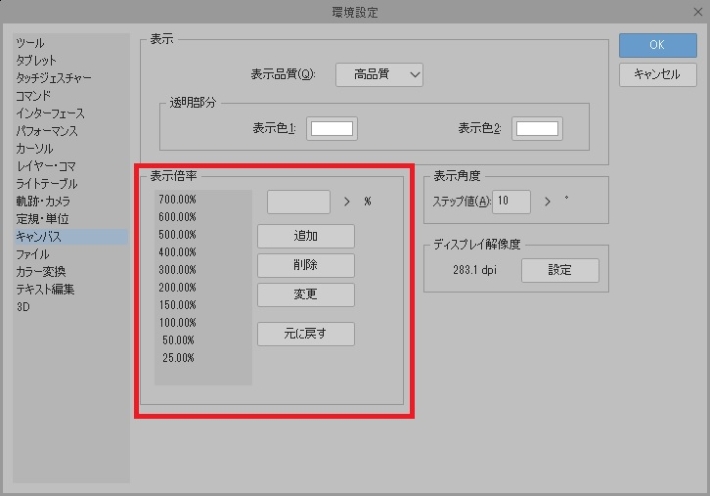710x496 pixels.
Task: Select the highlighted キャンバス category
Action: 71,236
